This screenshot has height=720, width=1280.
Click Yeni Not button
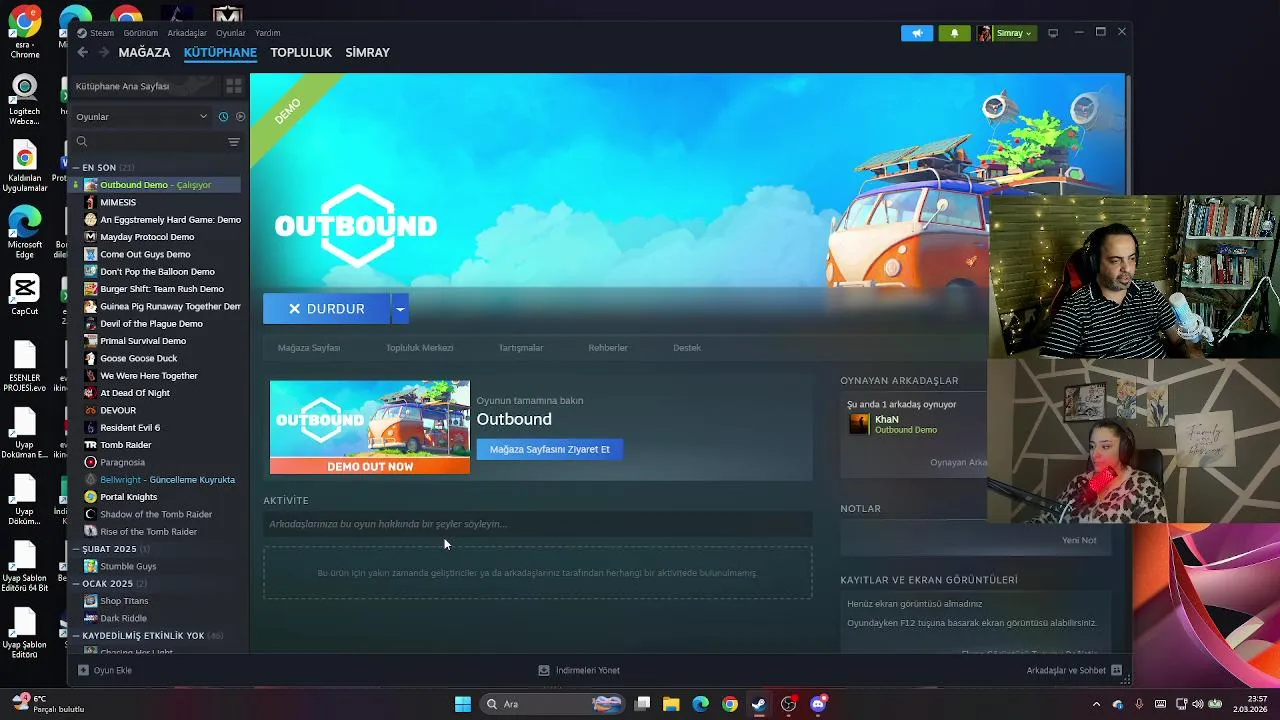[1079, 540]
